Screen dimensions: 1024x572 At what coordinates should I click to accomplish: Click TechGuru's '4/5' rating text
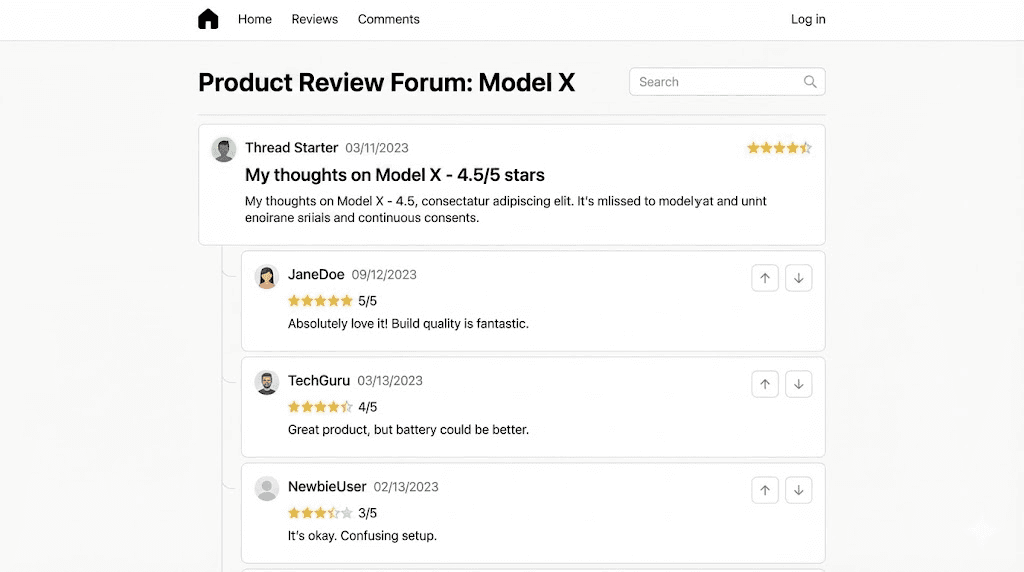(x=368, y=407)
